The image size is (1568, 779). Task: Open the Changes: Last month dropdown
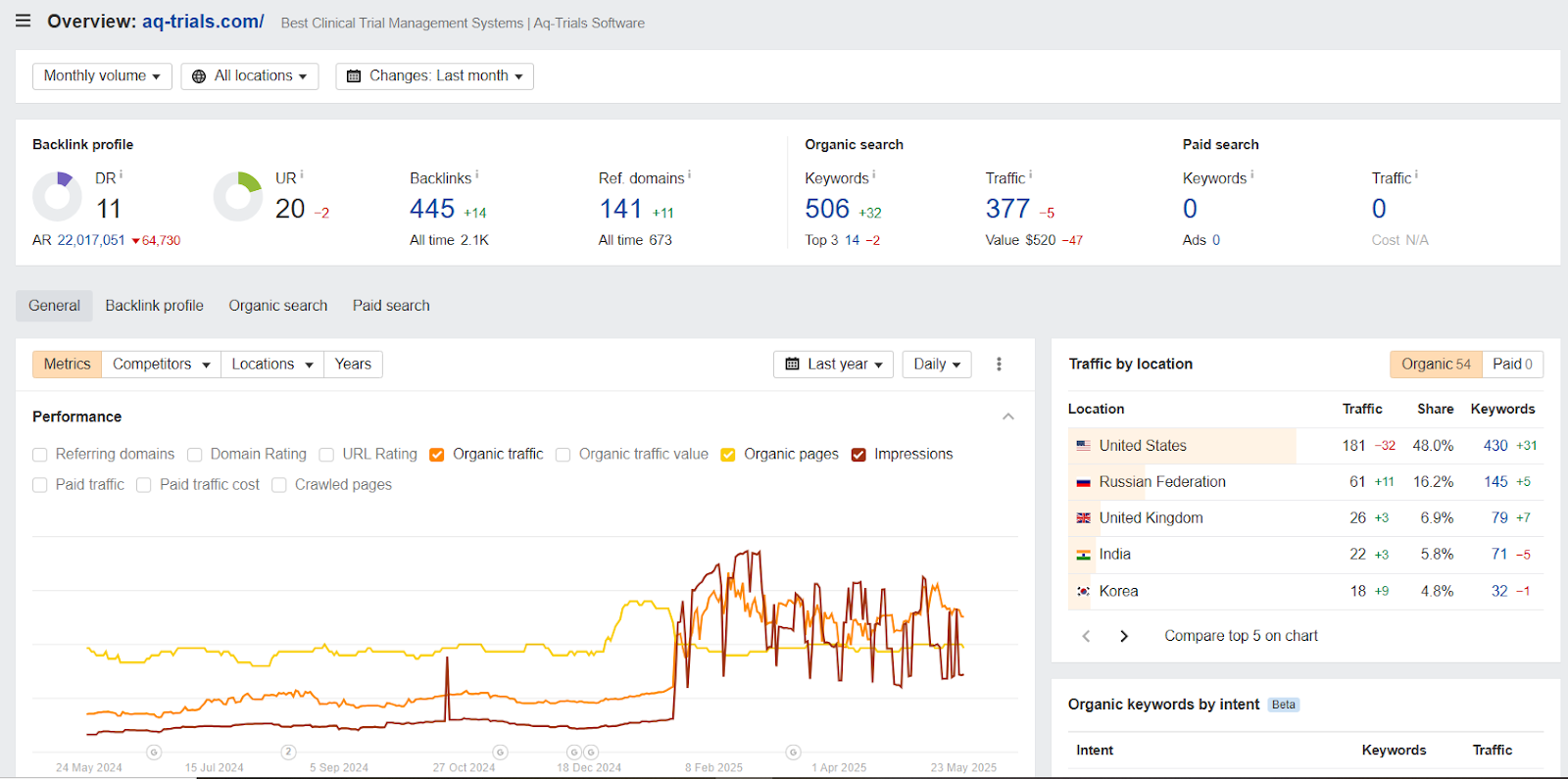[435, 76]
